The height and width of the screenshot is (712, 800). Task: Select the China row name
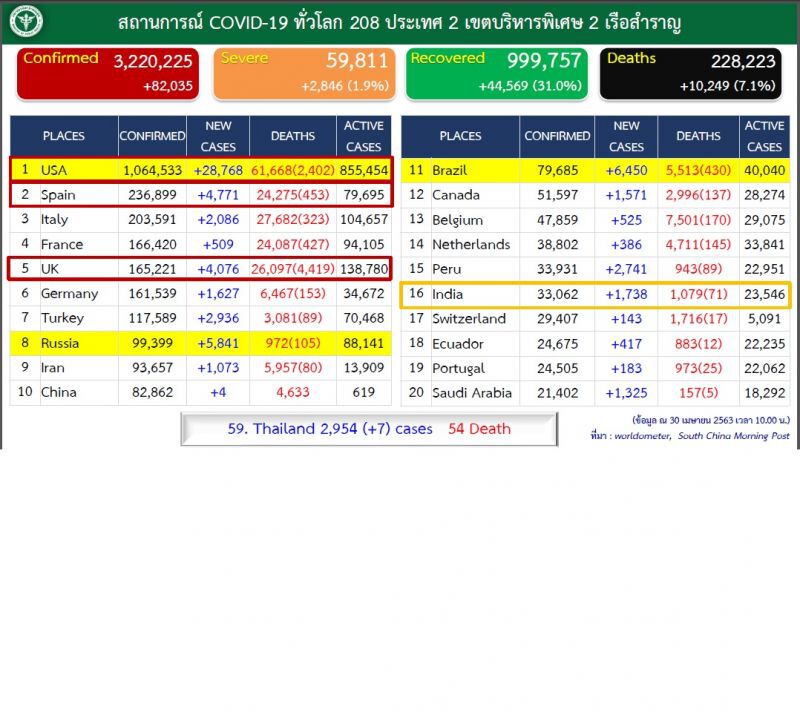[x=59, y=392]
